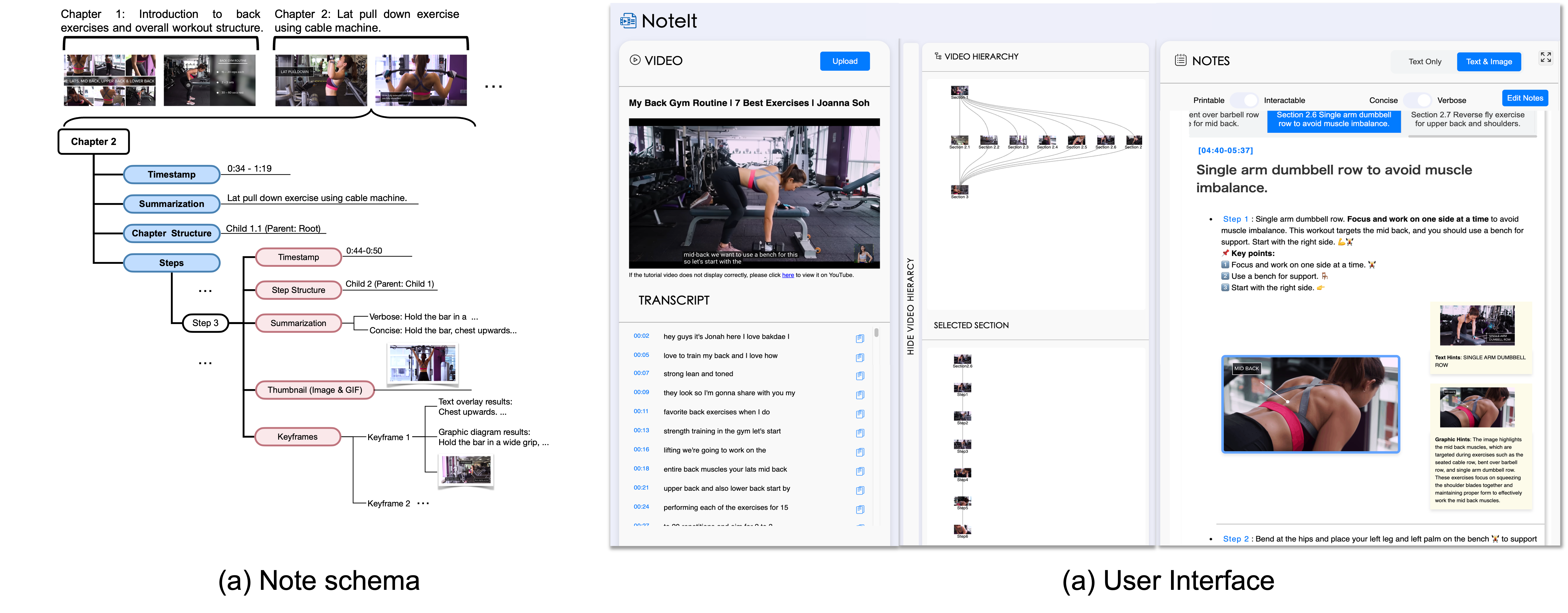
Task: Click the copy icon for transcript line 00:05
Action: point(860,358)
